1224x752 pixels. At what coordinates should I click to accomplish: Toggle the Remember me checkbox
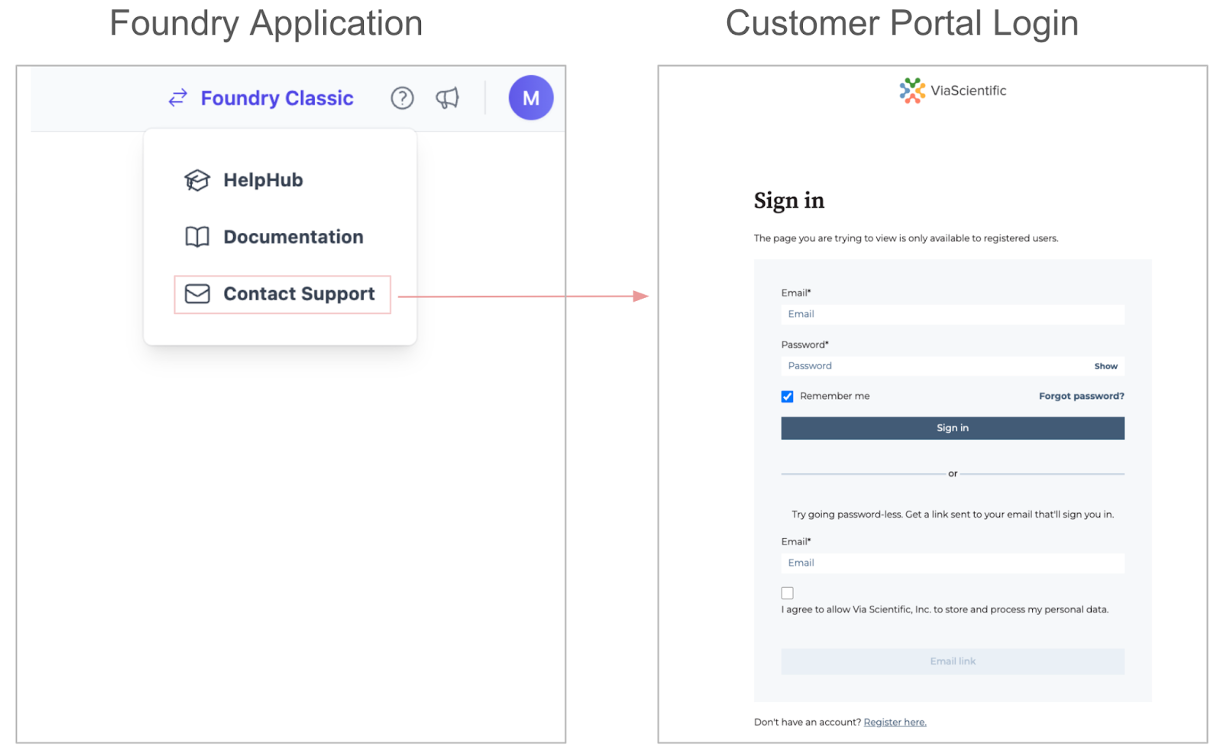tap(787, 397)
